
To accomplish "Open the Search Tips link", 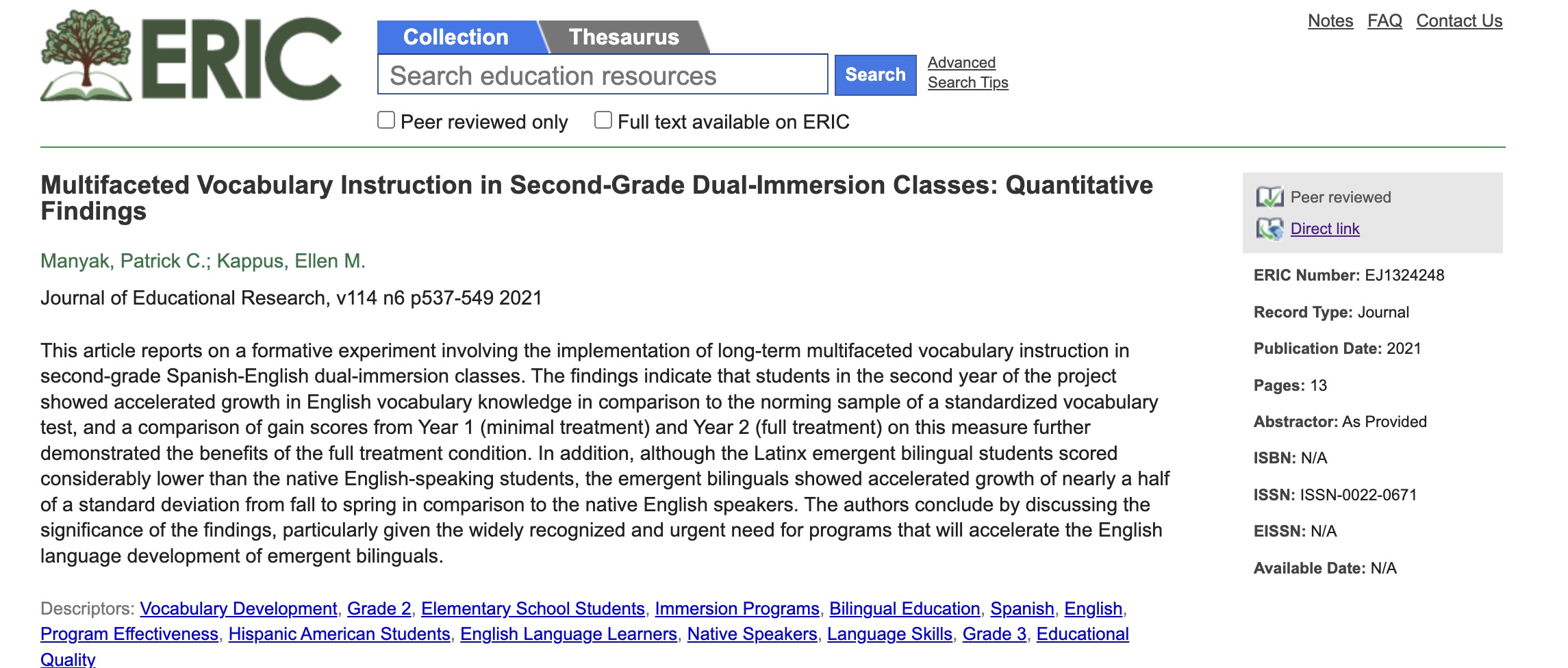I will pyautogui.click(x=968, y=83).
